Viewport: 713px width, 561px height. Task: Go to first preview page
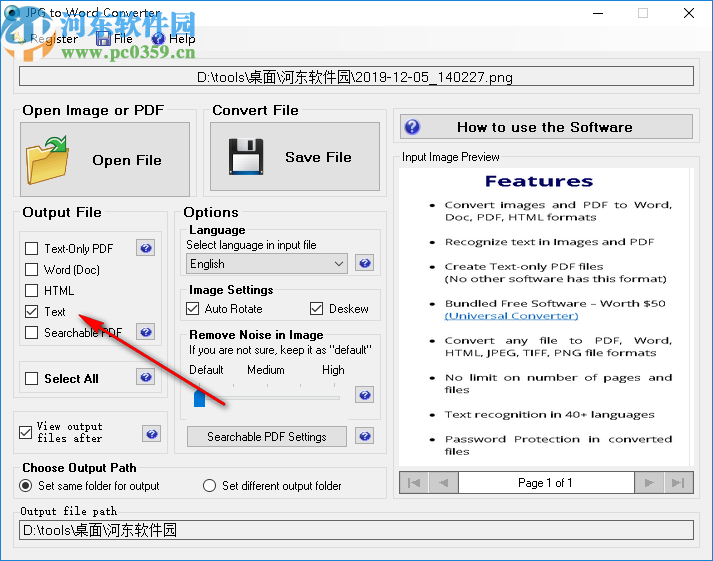click(414, 482)
